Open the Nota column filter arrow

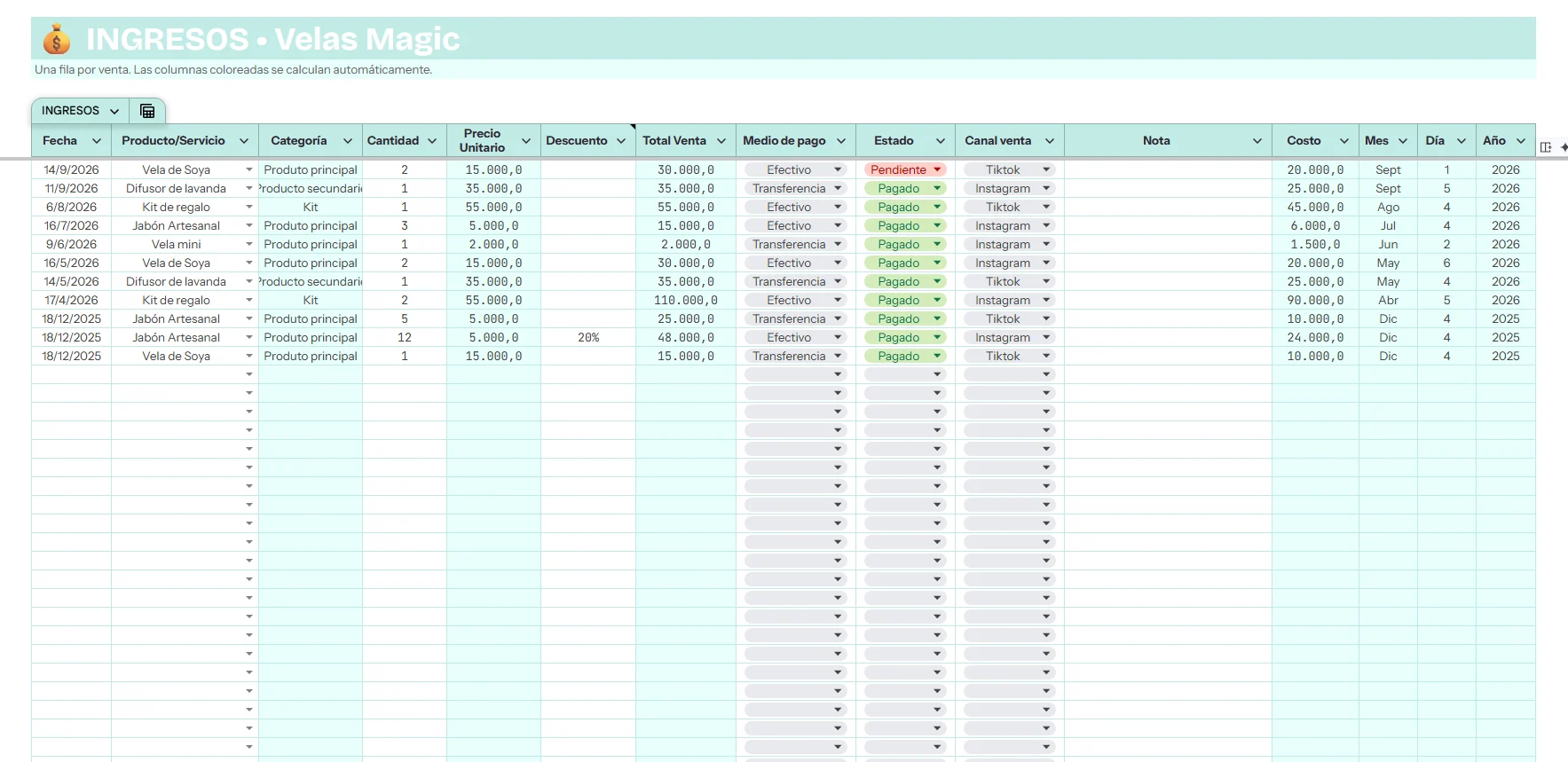click(x=1257, y=141)
